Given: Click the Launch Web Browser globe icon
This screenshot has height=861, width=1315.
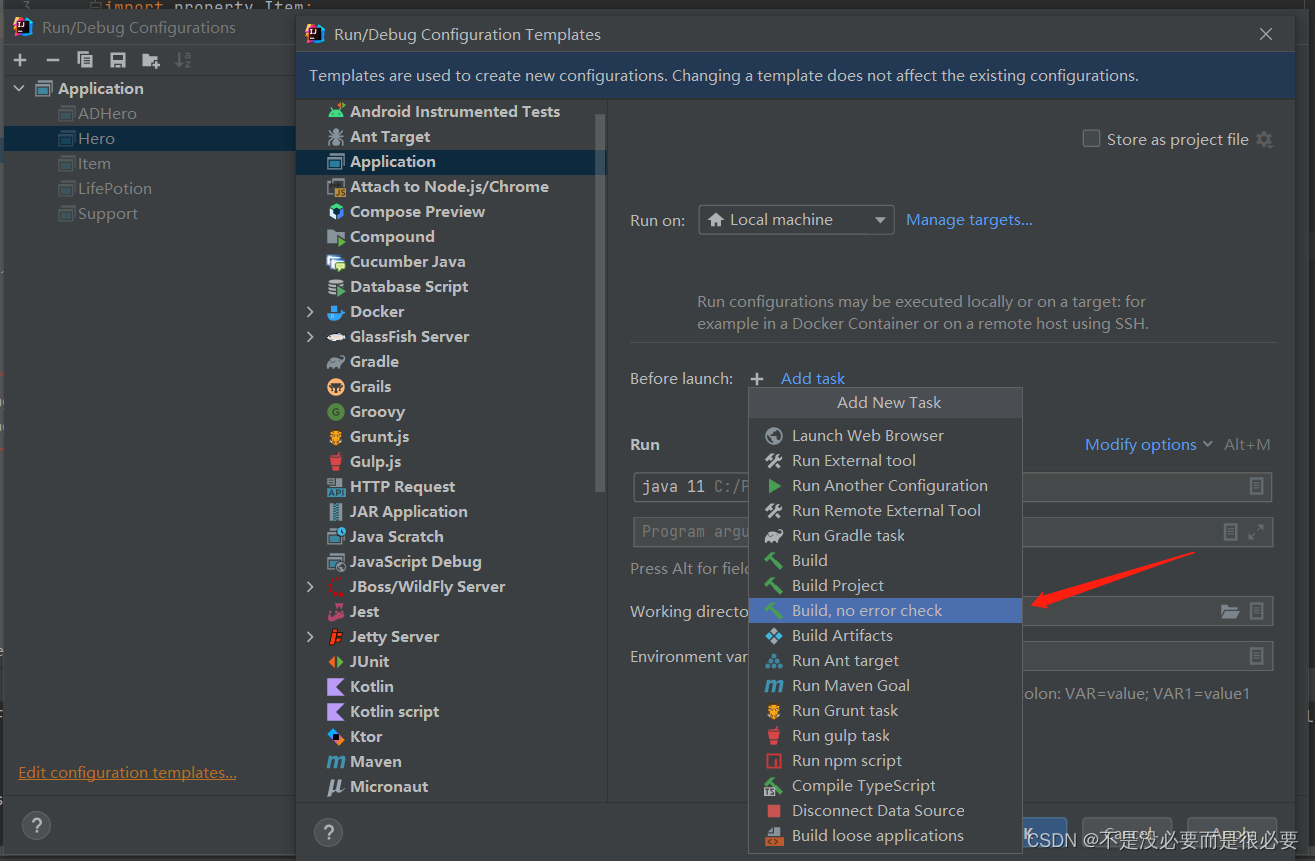Looking at the screenshot, I should [774, 436].
